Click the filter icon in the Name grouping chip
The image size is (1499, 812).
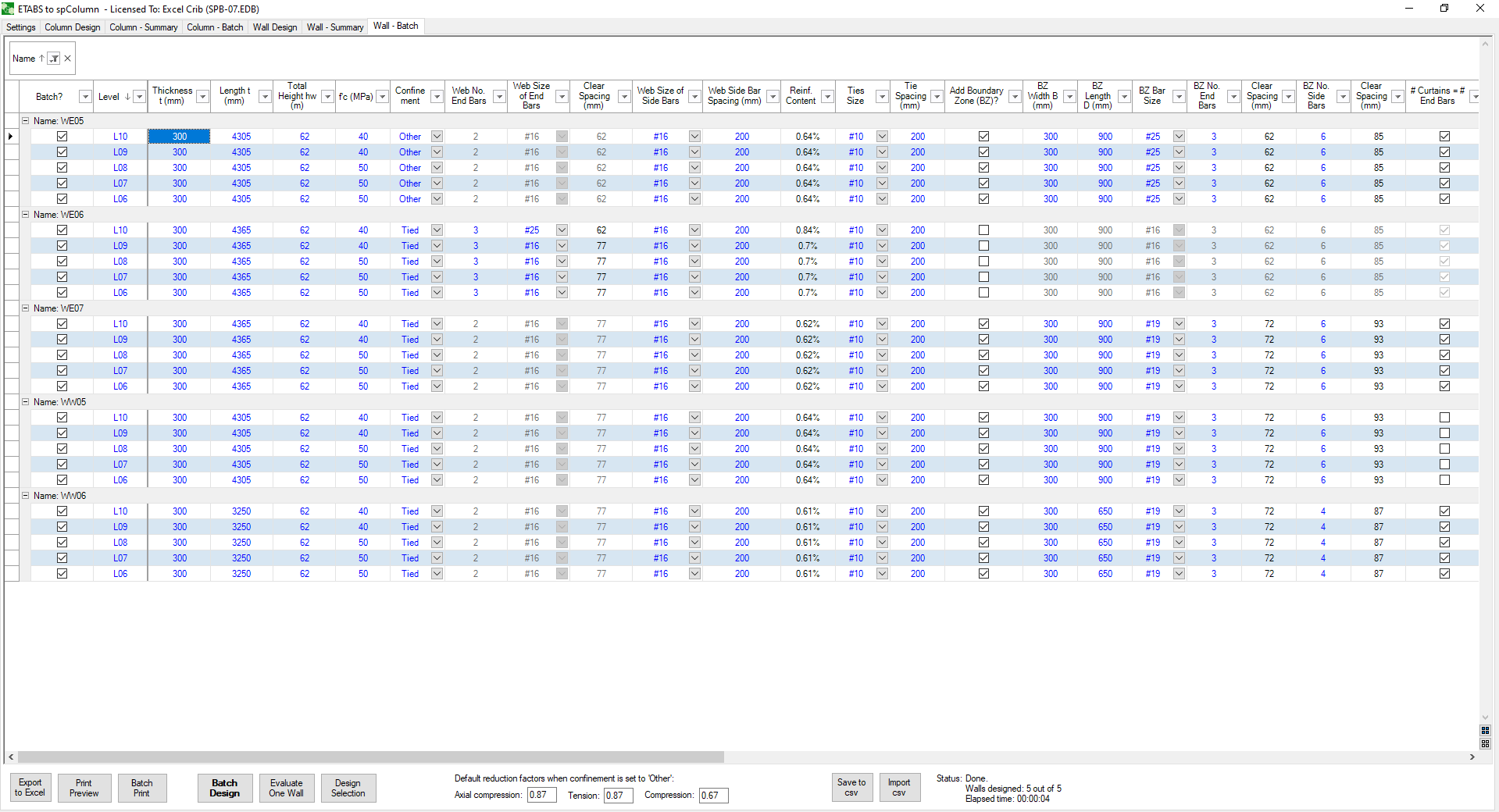pos(54,59)
